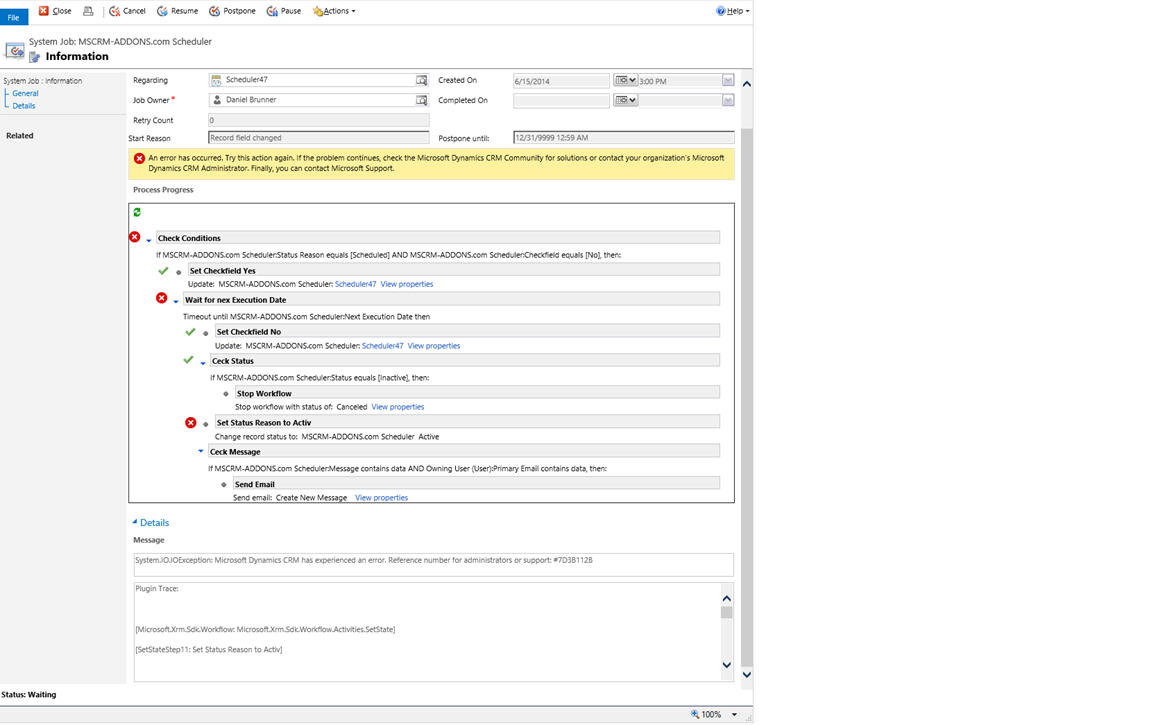This screenshot has width=1152, height=725.
Task: Open the lookup icon for the Regarding field
Action: tap(421, 80)
